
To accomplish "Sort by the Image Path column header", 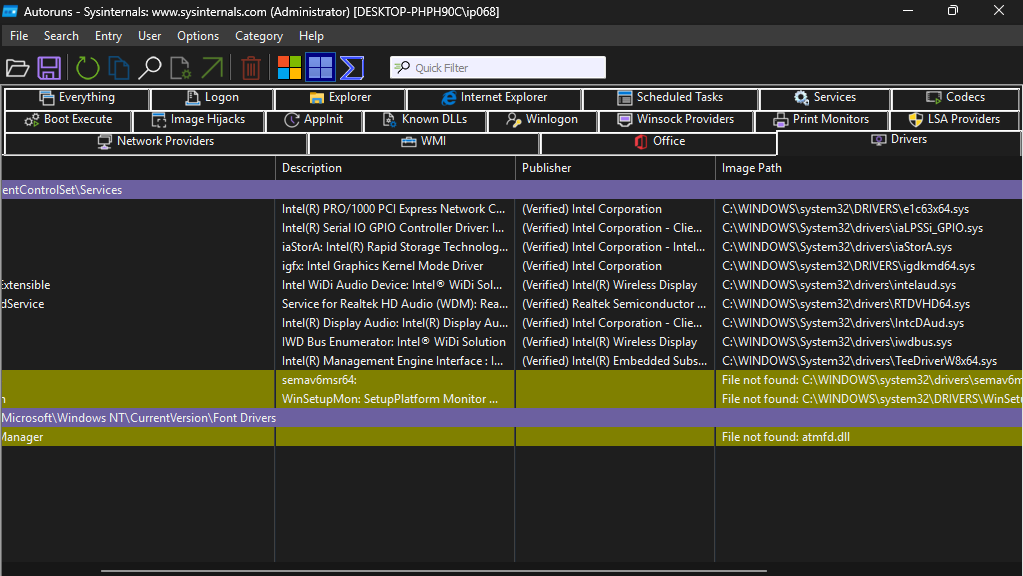I will click(868, 168).
